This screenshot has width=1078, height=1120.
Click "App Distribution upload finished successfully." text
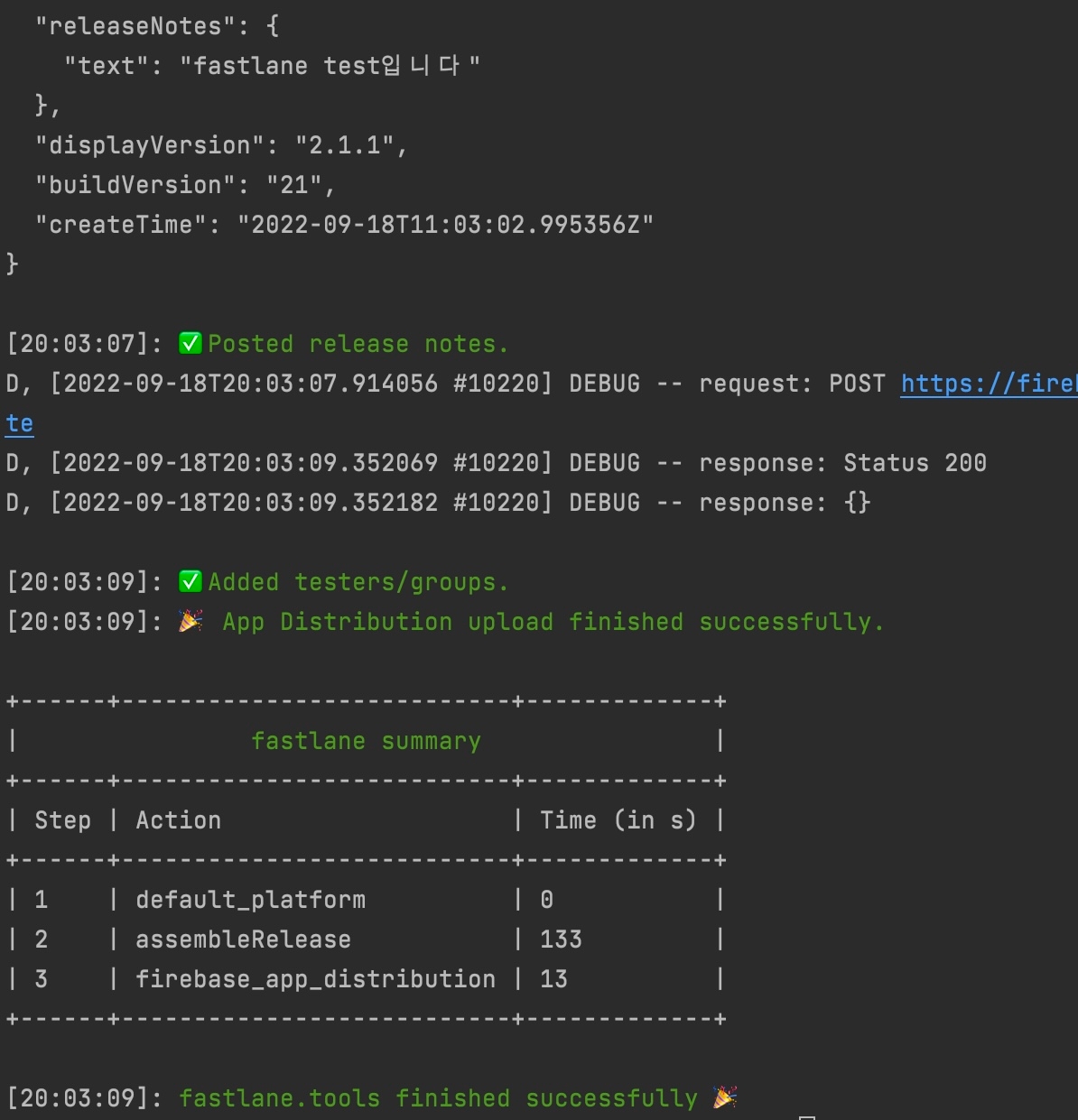tap(553, 622)
